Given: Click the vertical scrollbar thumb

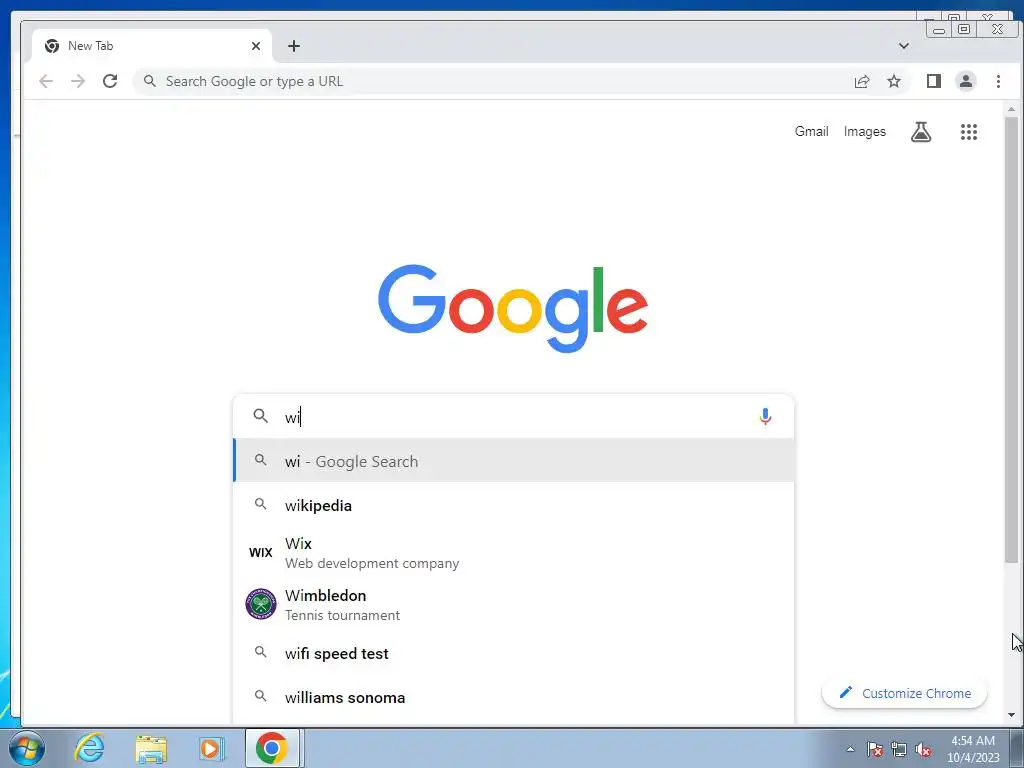Looking at the screenshot, I should (1011, 340).
